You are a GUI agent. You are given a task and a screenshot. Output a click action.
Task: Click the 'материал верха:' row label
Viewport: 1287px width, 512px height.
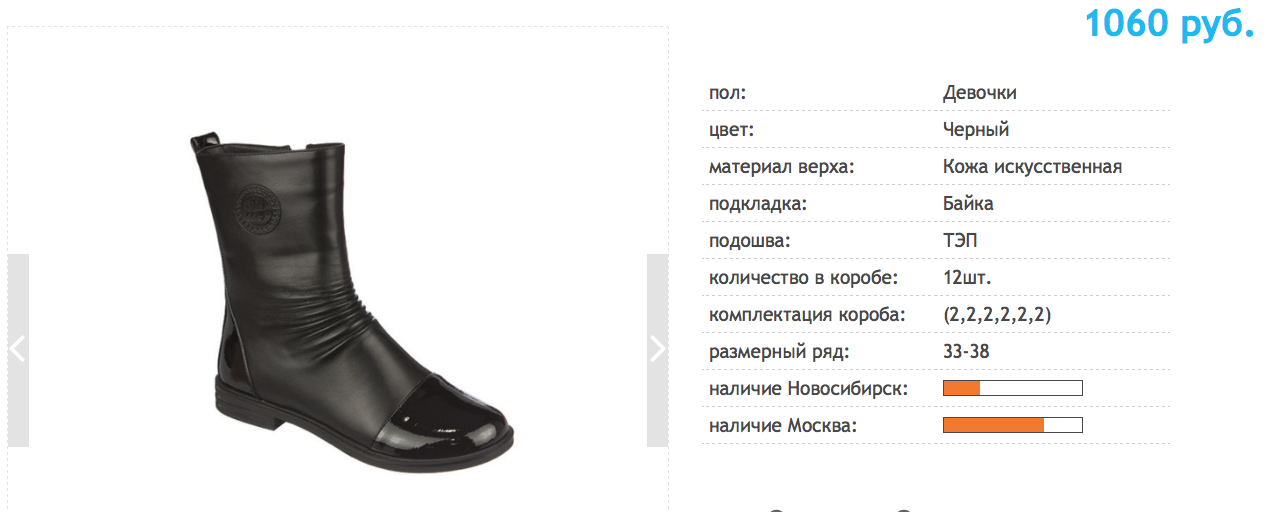point(782,167)
